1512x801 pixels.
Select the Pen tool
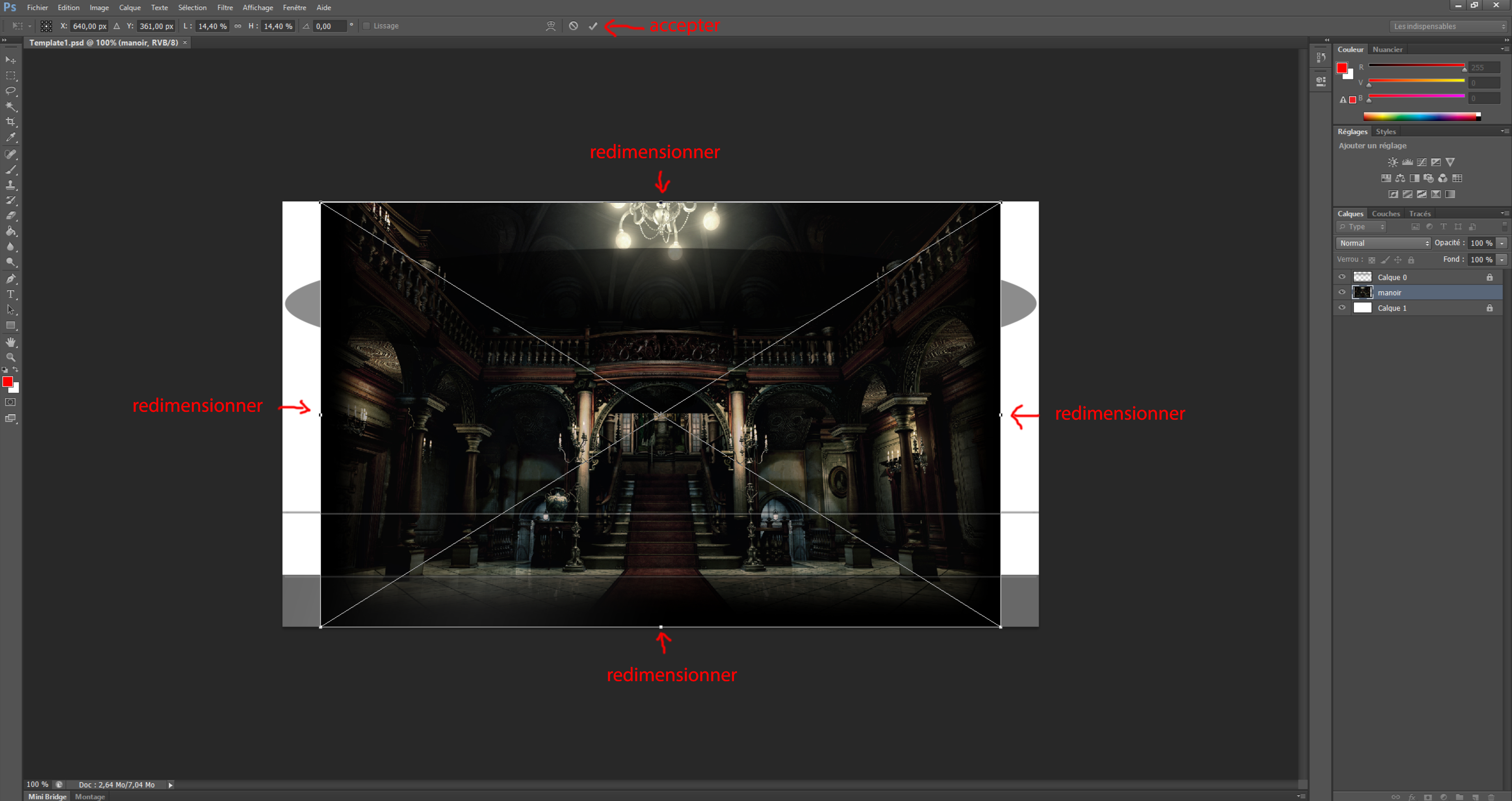coord(11,279)
